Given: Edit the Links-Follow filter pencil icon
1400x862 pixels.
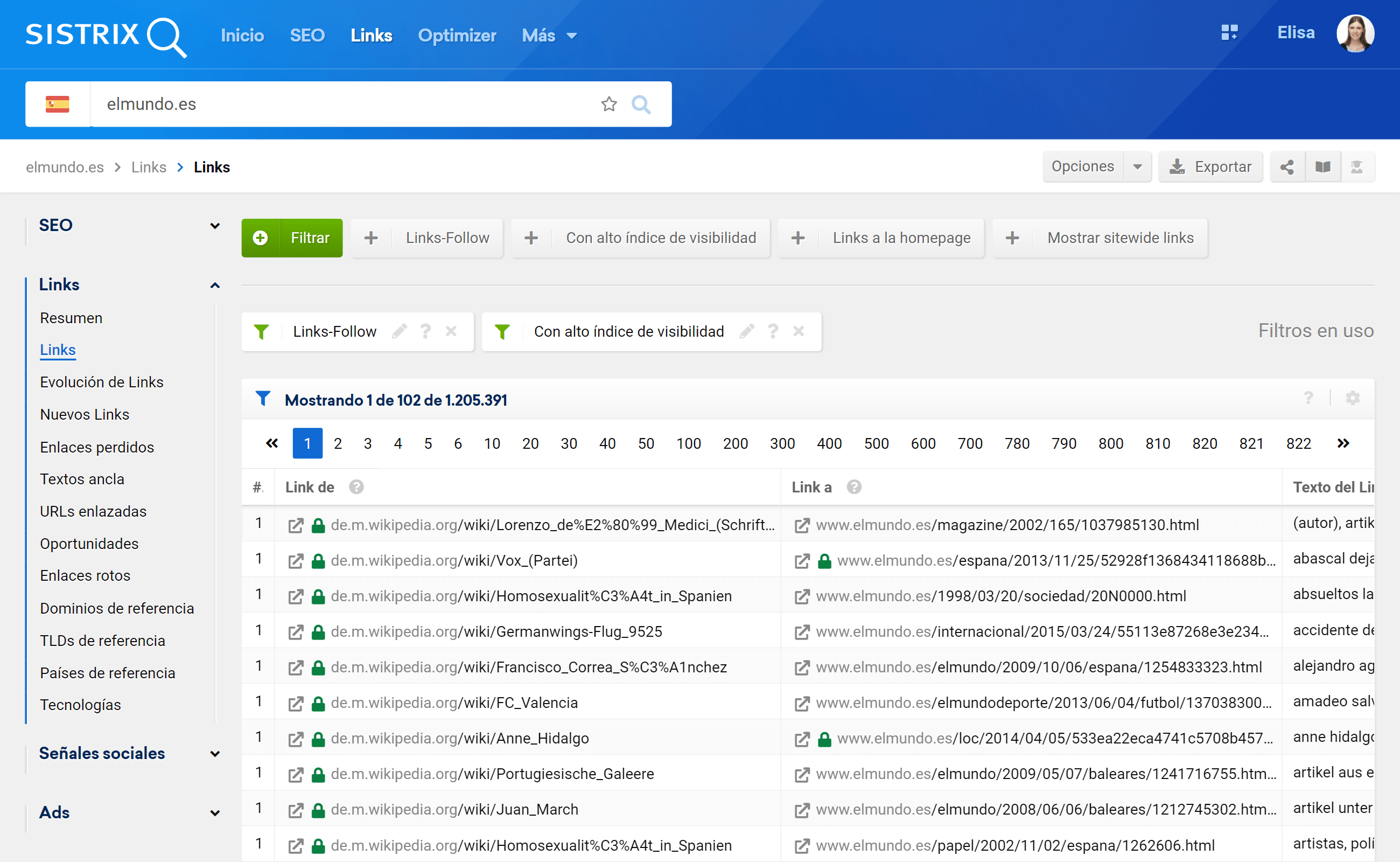Looking at the screenshot, I should [400, 331].
